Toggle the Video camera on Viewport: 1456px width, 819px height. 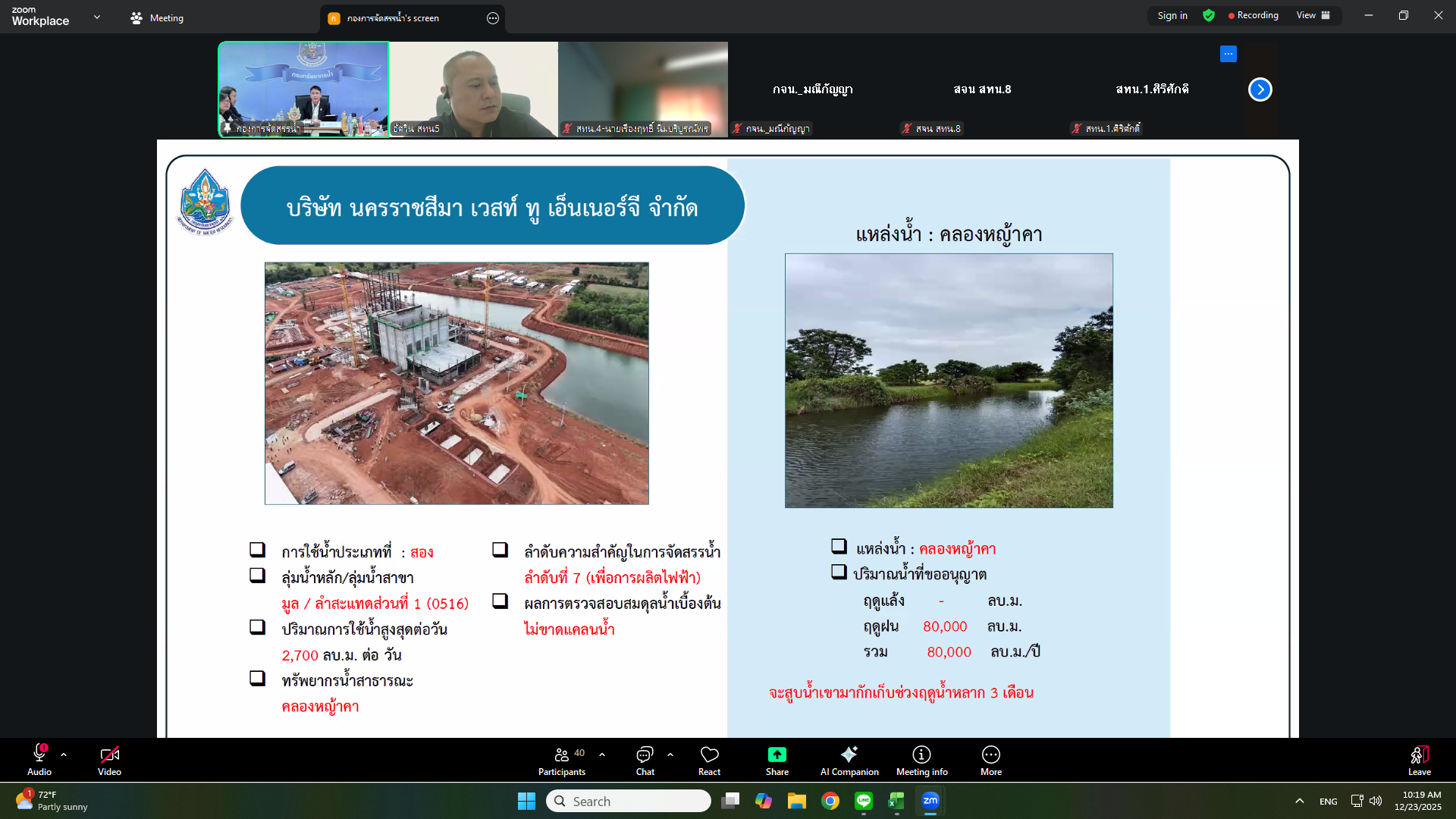pyautogui.click(x=109, y=755)
